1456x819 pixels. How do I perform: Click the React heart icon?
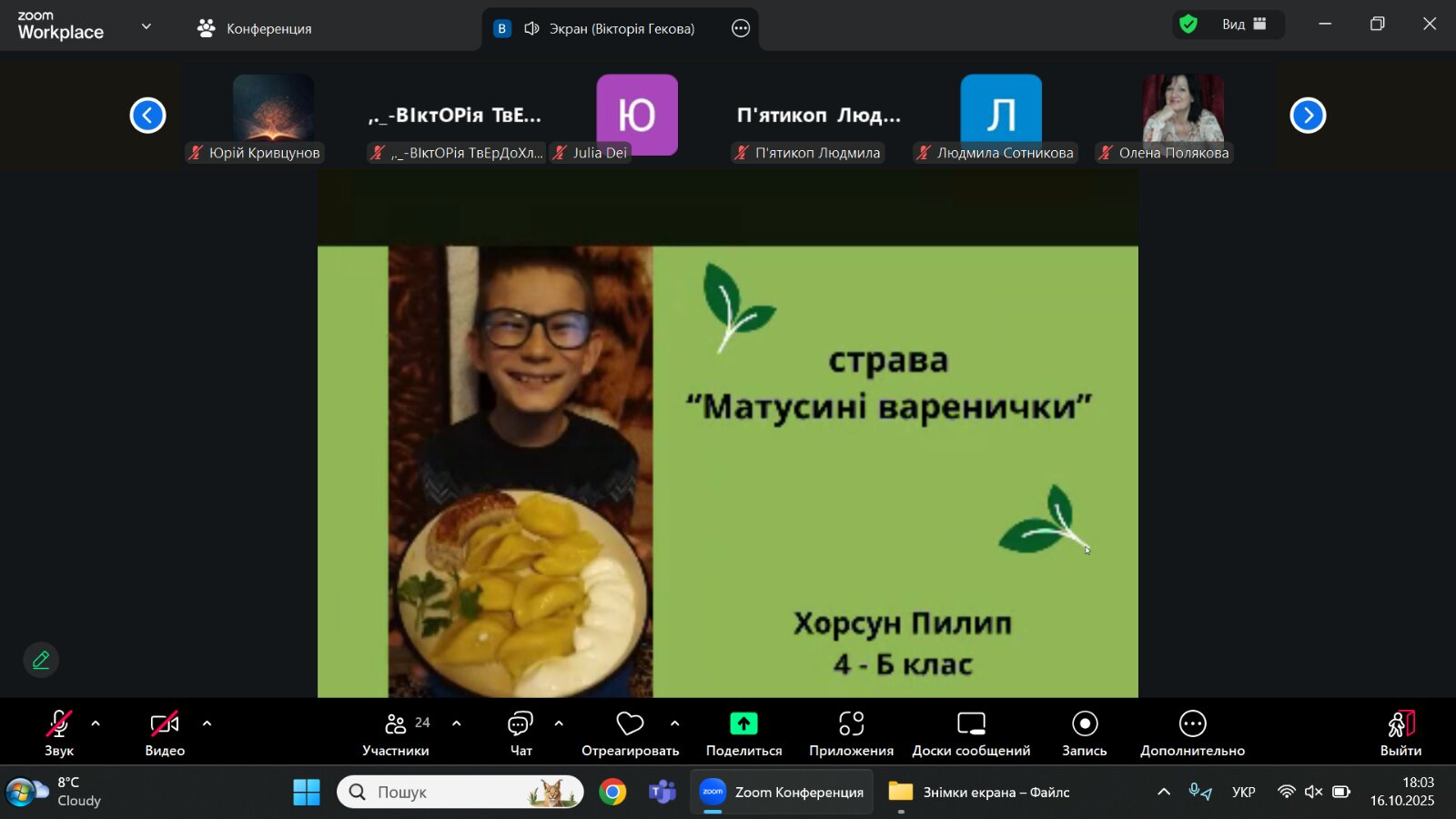point(630,724)
